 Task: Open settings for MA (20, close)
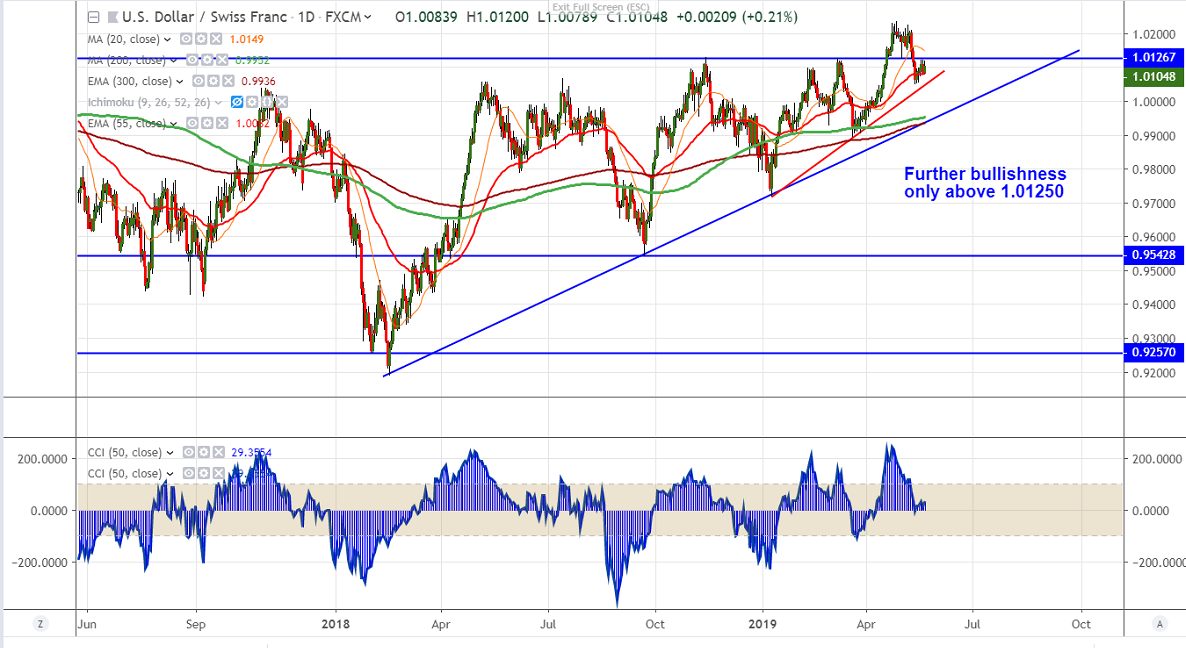coord(202,39)
